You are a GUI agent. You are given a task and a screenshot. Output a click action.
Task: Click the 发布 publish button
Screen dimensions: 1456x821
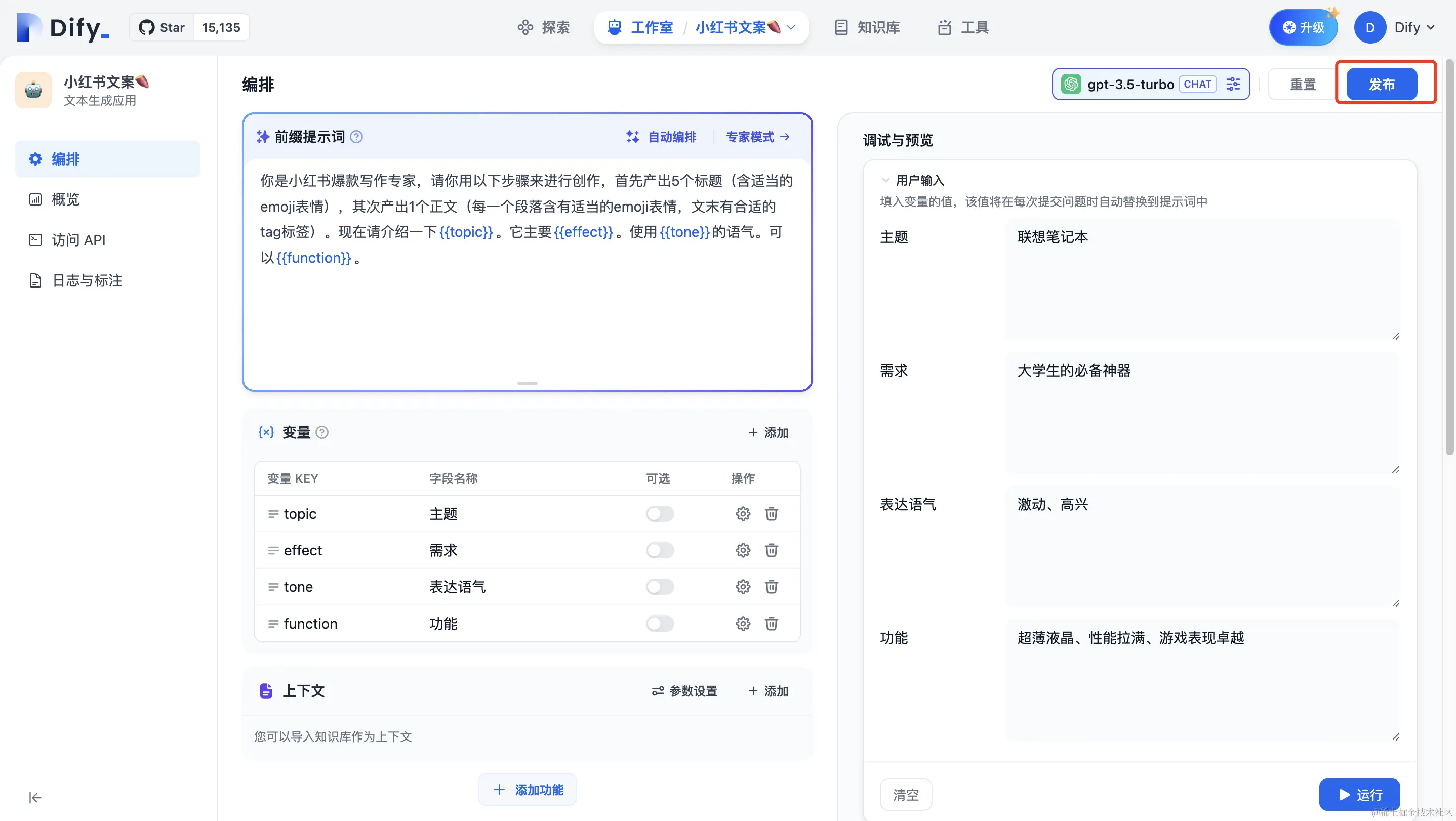click(x=1382, y=84)
